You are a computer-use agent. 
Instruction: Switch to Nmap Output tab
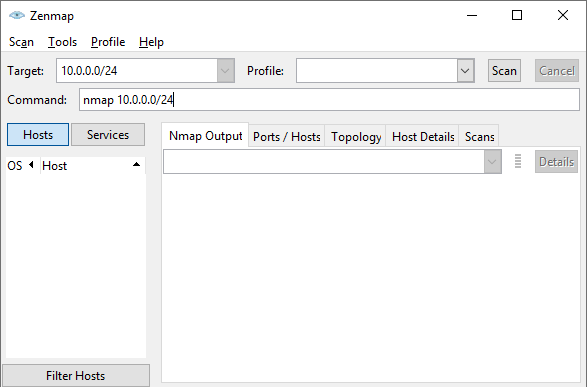pos(206,135)
